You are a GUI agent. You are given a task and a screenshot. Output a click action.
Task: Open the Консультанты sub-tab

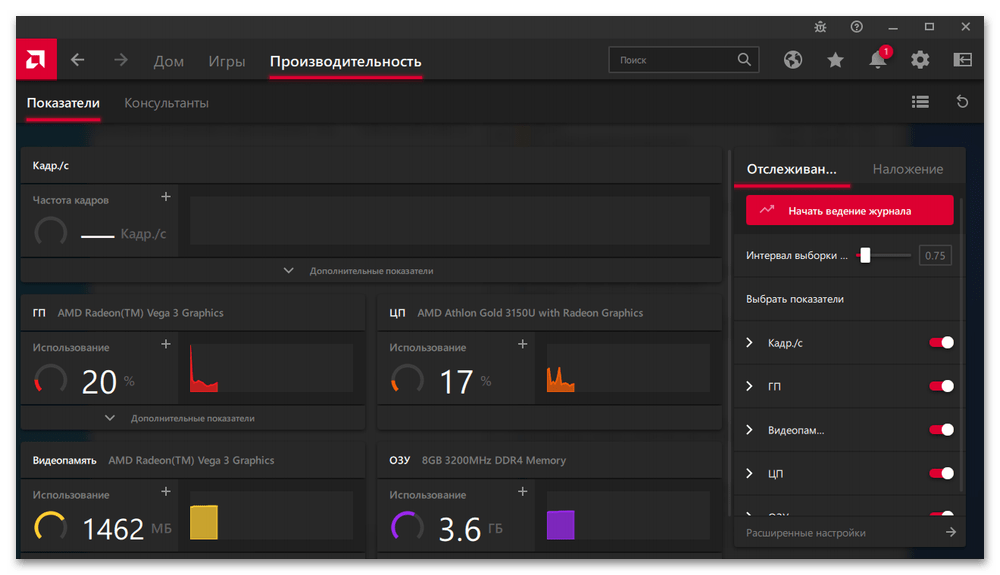tap(166, 103)
